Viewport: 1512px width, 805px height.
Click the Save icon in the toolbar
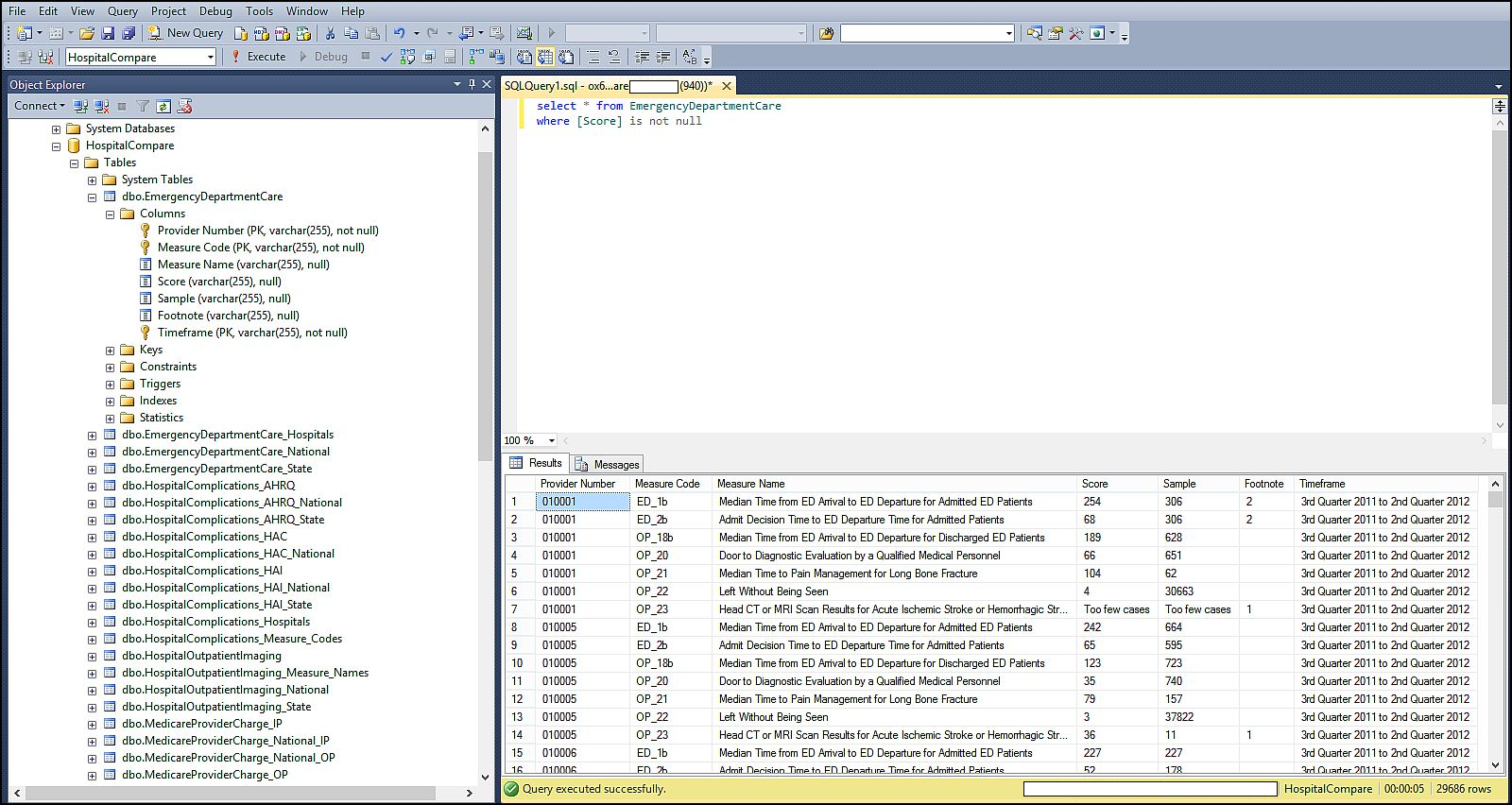point(107,33)
